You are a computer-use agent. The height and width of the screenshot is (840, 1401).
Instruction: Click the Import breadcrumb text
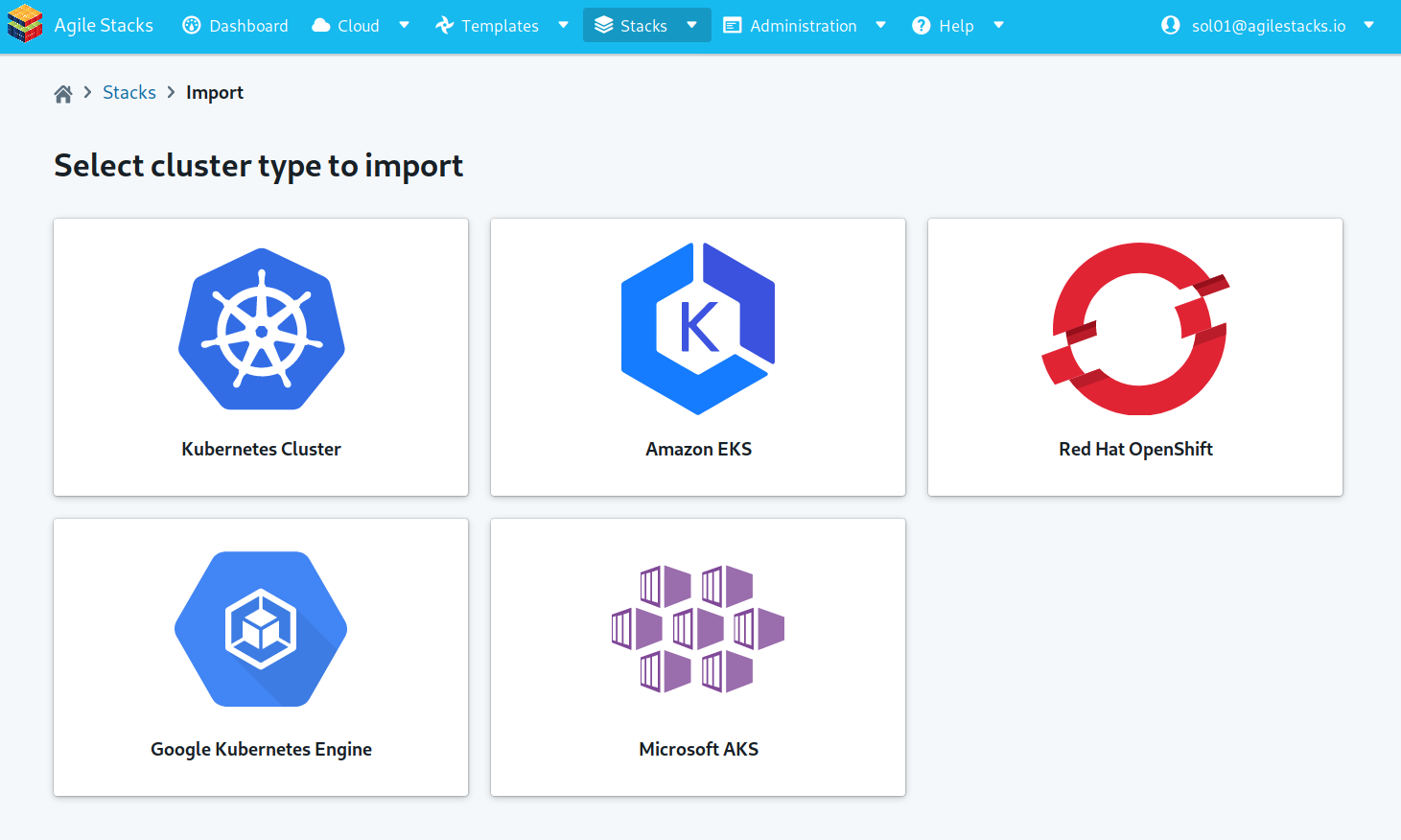click(x=215, y=93)
